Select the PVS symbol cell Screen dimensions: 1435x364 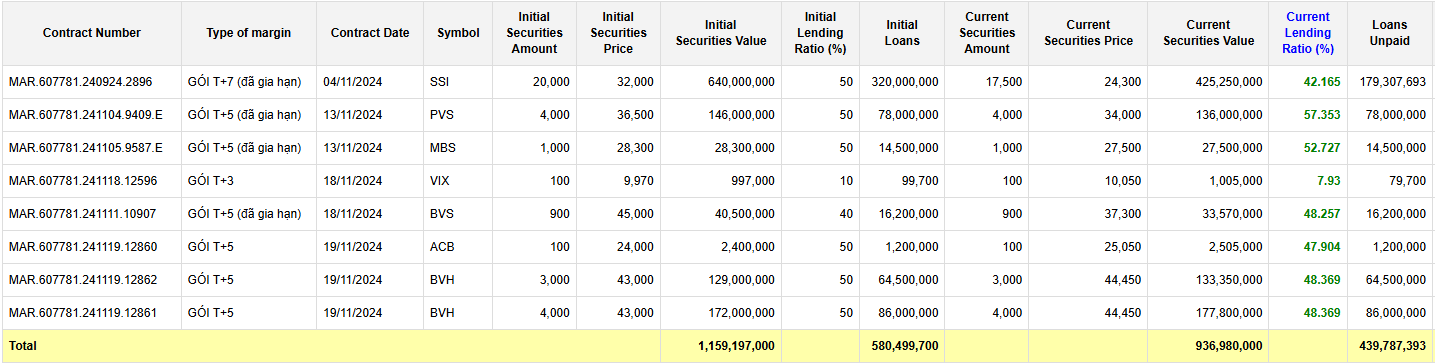coord(458,115)
